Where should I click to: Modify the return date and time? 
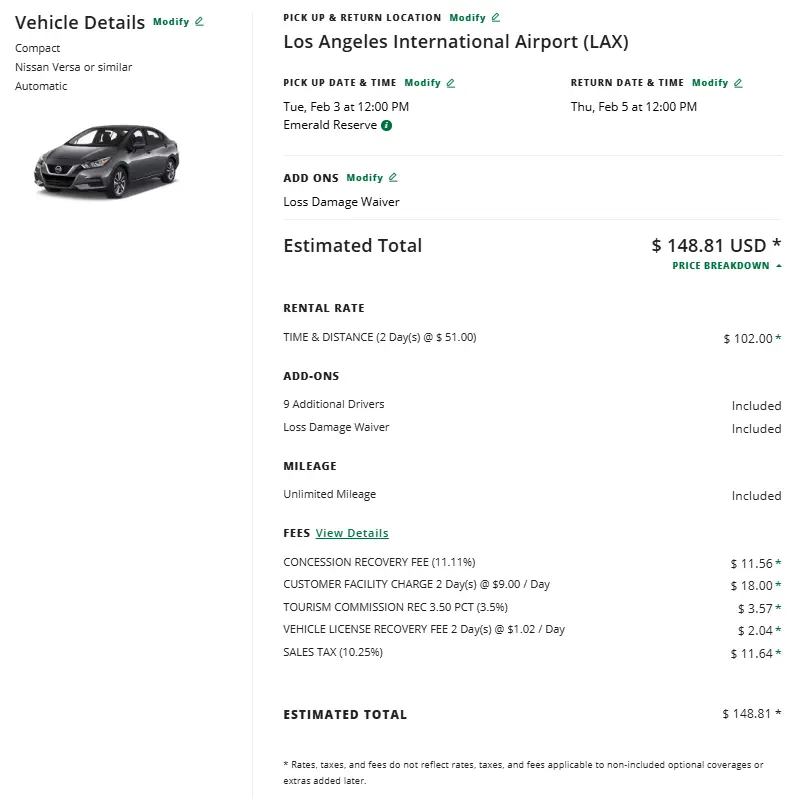pos(710,83)
